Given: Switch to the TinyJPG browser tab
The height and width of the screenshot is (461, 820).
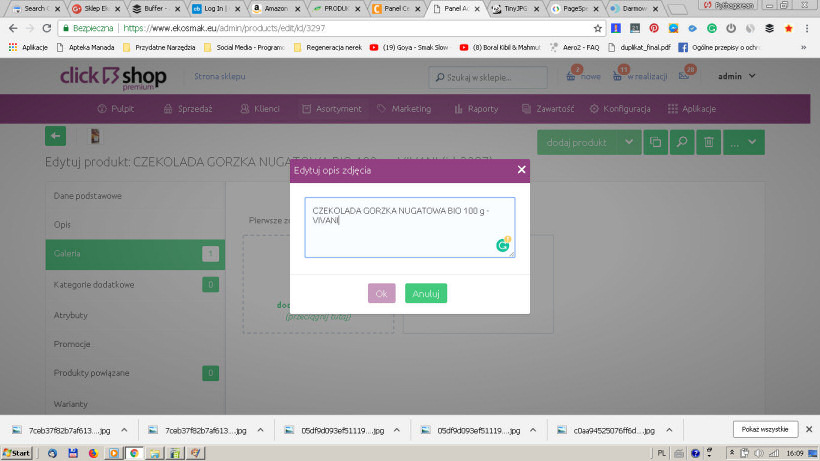Looking at the screenshot, I should click(515, 8).
